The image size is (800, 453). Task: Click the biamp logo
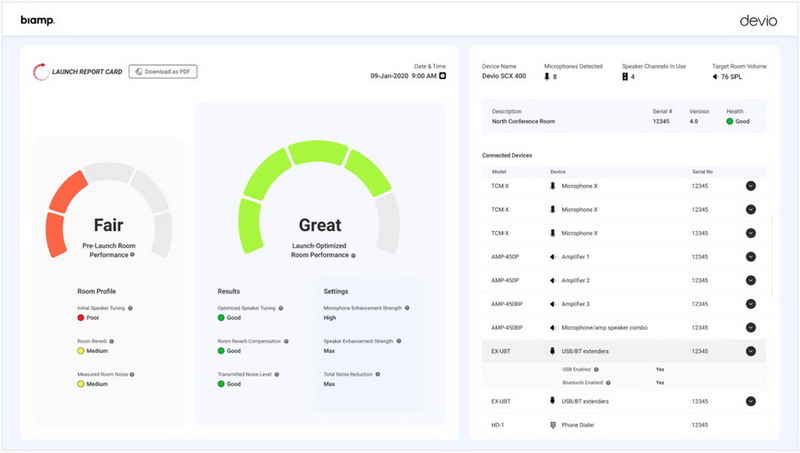tap(37, 20)
